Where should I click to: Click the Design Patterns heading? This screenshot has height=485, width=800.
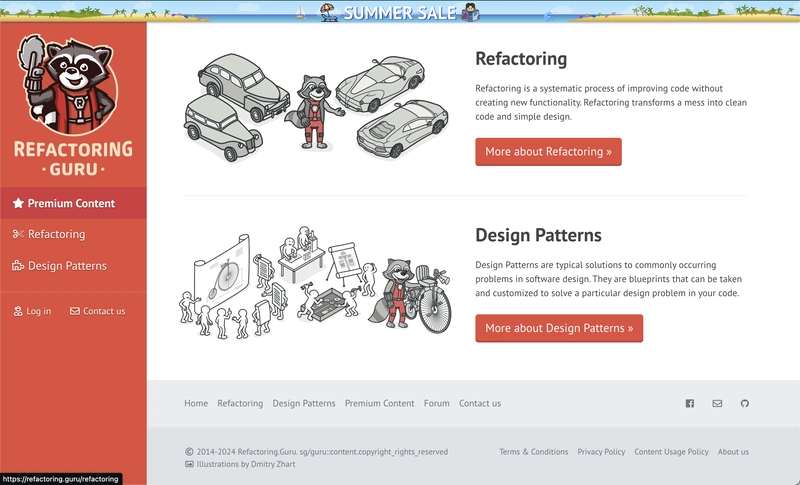(538, 235)
